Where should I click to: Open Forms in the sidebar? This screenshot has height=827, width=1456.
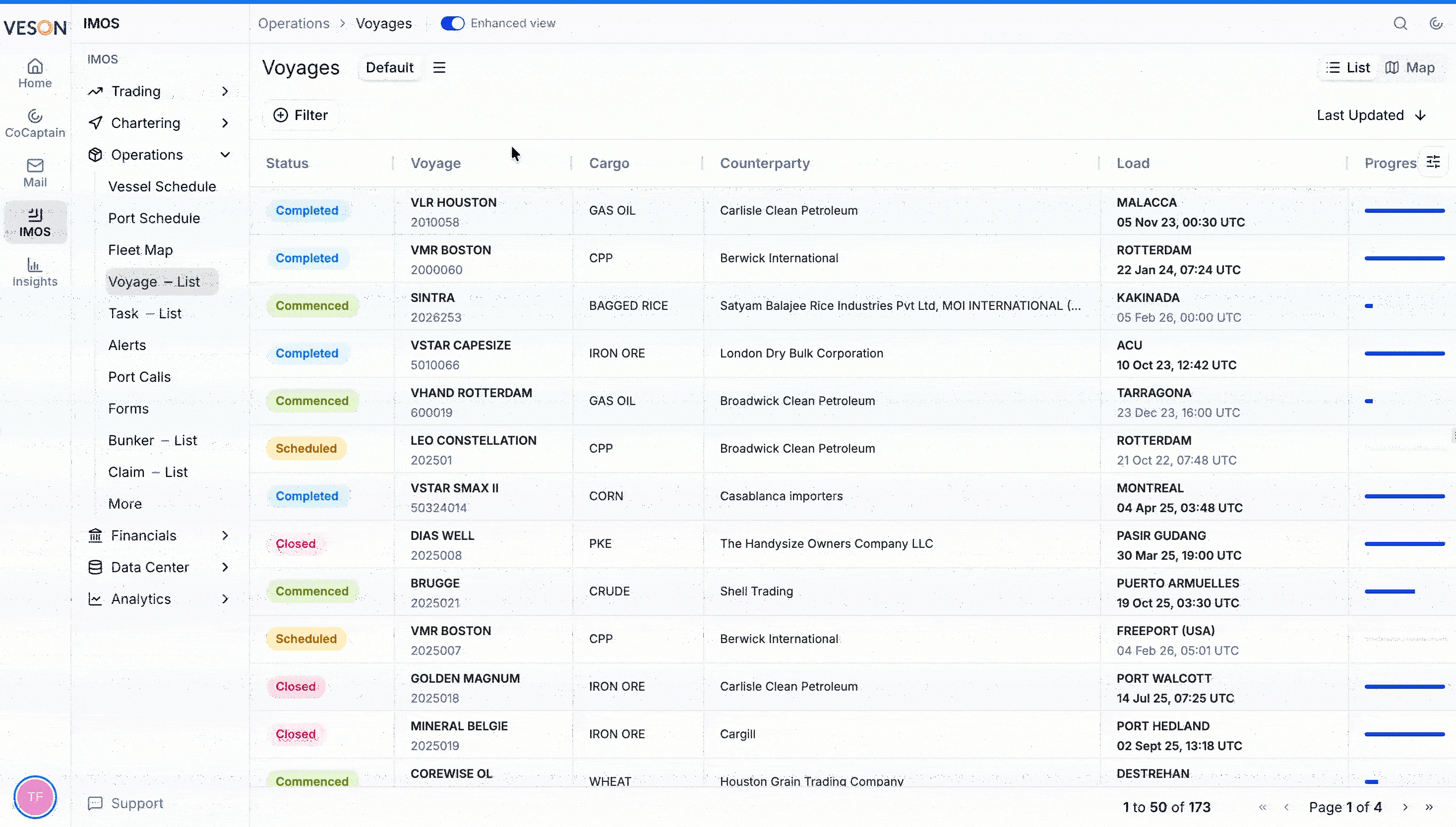click(x=128, y=409)
